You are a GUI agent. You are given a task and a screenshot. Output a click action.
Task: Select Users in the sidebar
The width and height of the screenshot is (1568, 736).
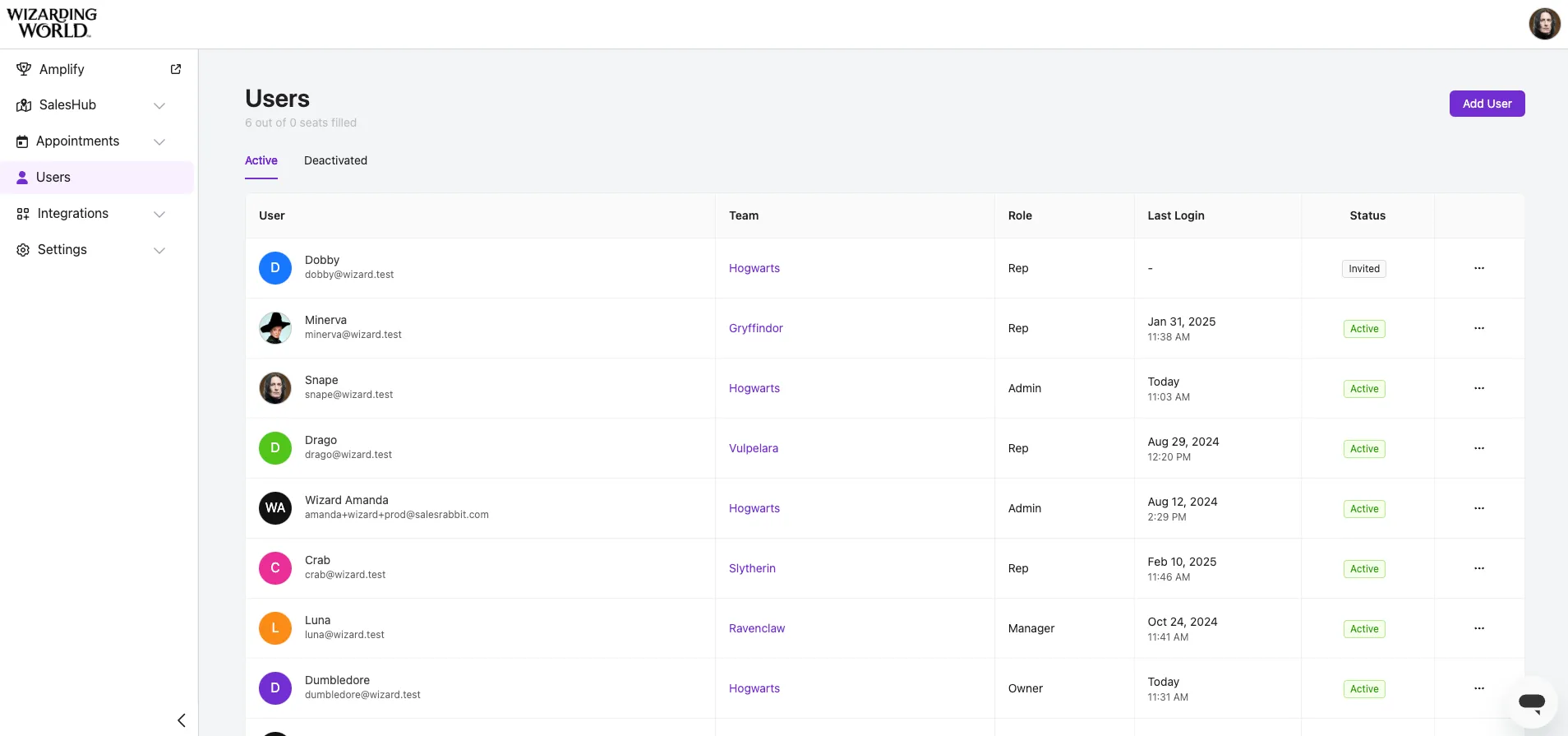pyautogui.click(x=53, y=178)
